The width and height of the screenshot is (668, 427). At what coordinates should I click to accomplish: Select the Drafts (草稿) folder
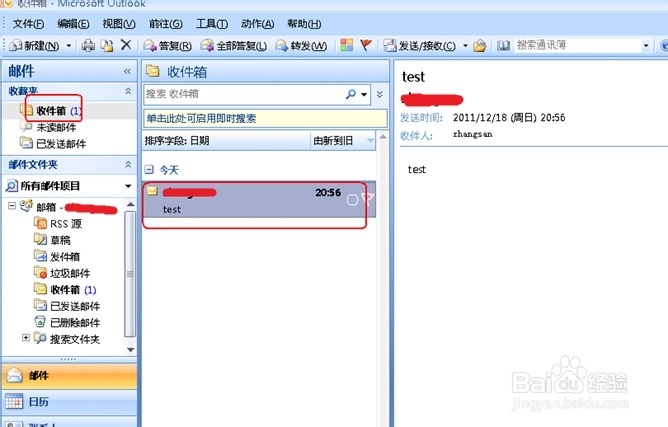pos(52,240)
